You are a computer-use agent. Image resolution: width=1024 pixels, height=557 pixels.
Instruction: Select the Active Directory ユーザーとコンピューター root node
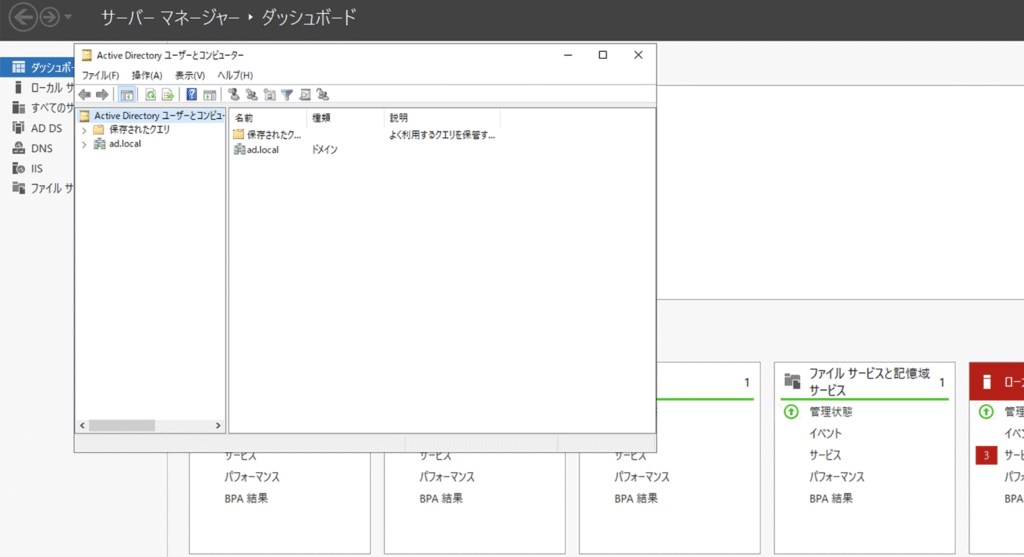(152, 116)
